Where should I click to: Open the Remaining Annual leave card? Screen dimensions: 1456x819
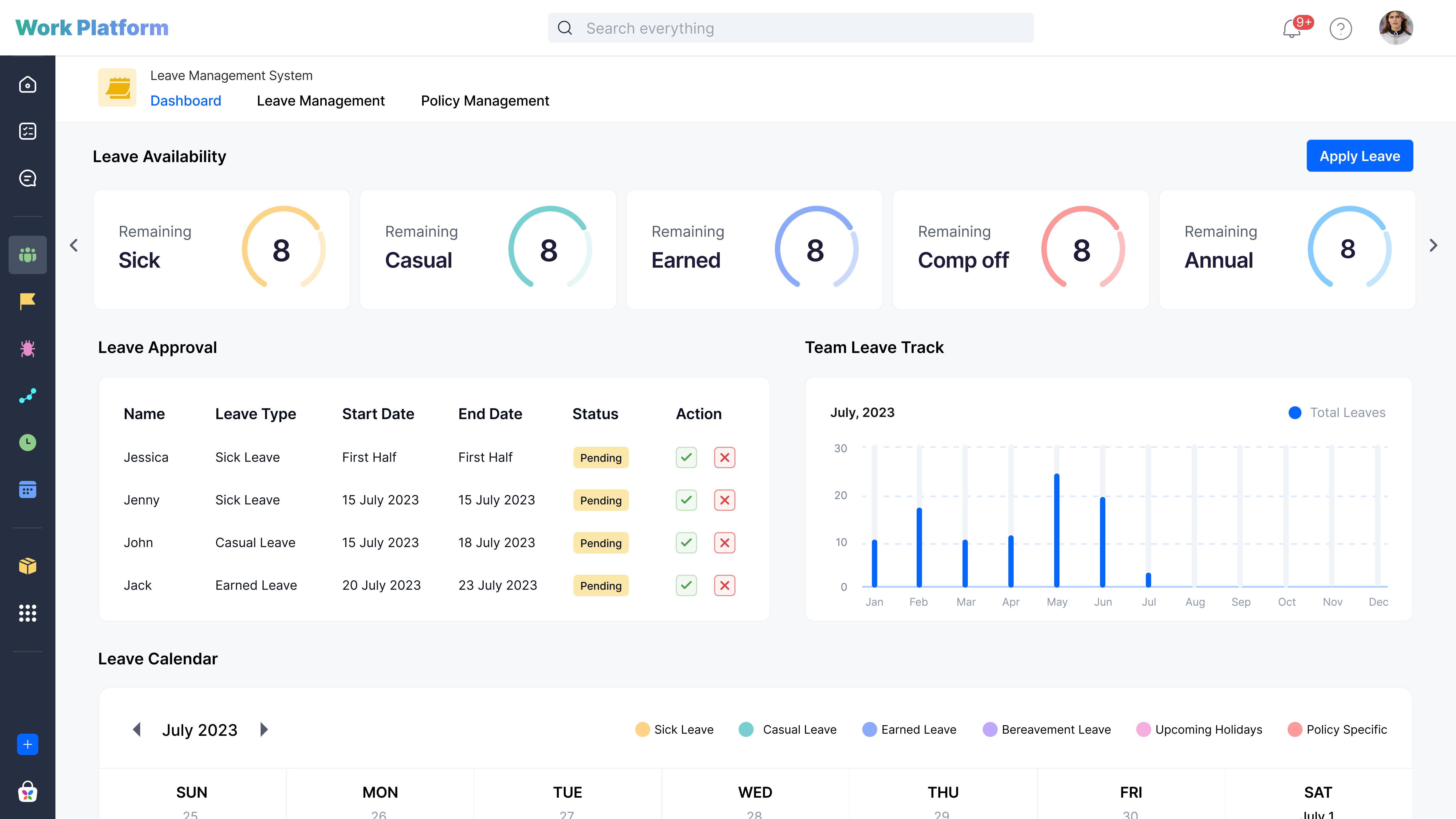tap(1288, 250)
